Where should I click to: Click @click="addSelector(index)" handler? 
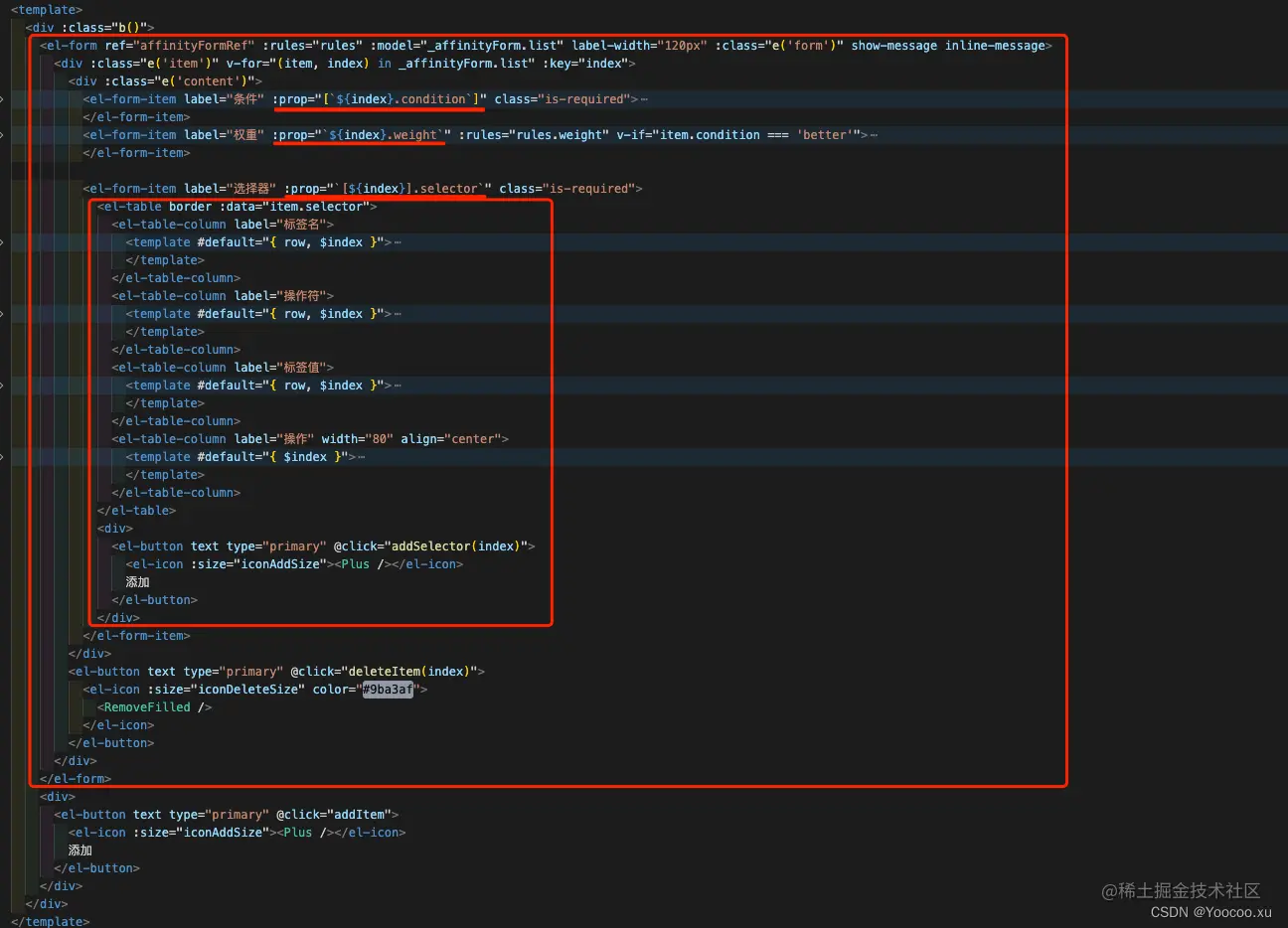point(430,546)
